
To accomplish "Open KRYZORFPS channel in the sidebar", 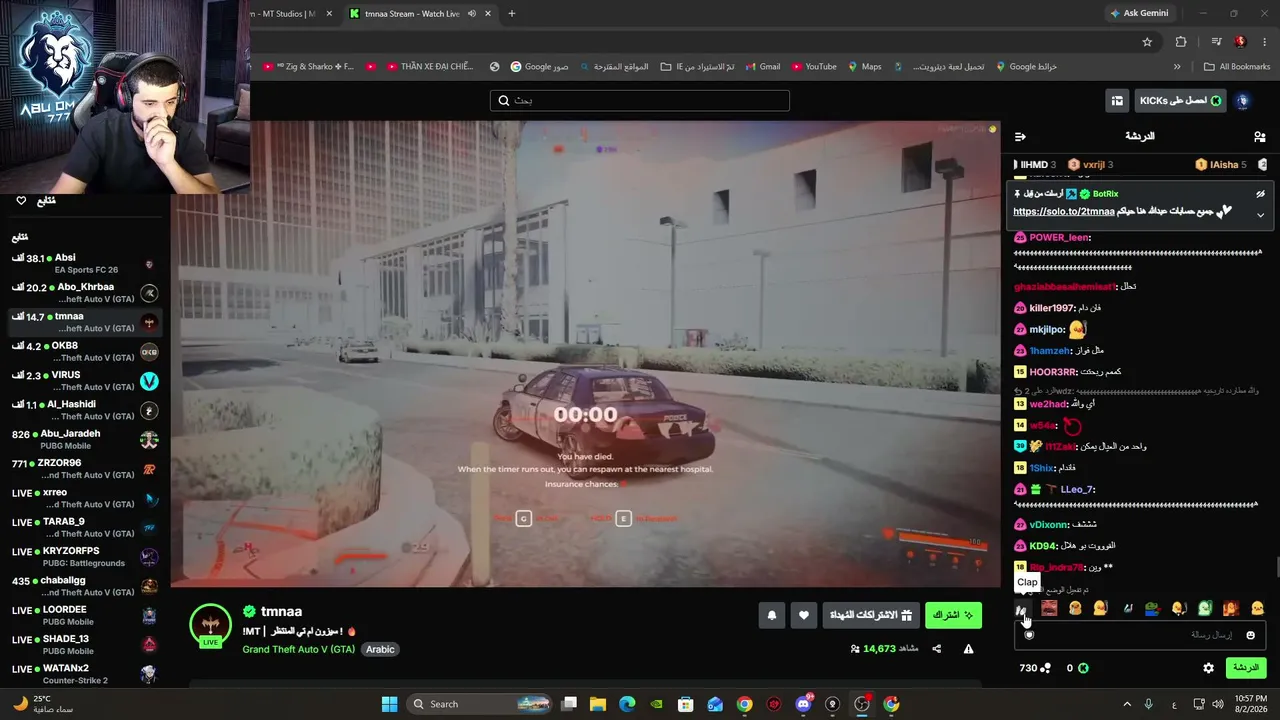I will (84, 557).
